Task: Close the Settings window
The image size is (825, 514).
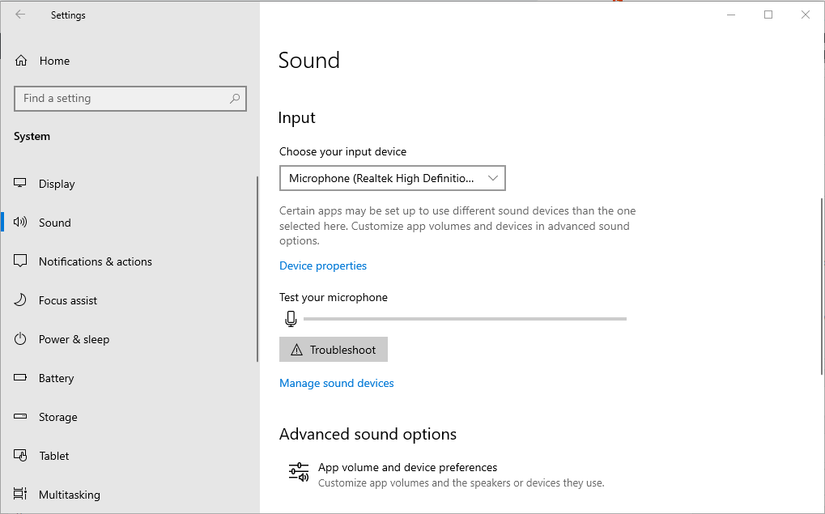Action: pyautogui.click(x=805, y=15)
